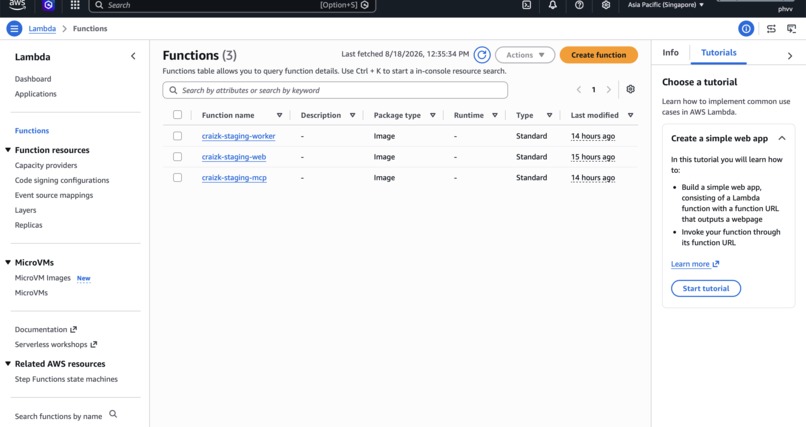Screen dimensions: 806x427
Task: Open Serverless workshops external link icon
Action: click(94, 344)
